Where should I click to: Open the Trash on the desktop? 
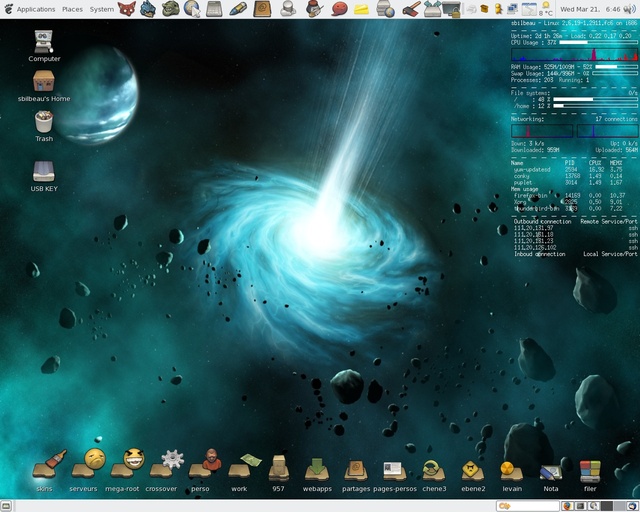coord(44,122)
